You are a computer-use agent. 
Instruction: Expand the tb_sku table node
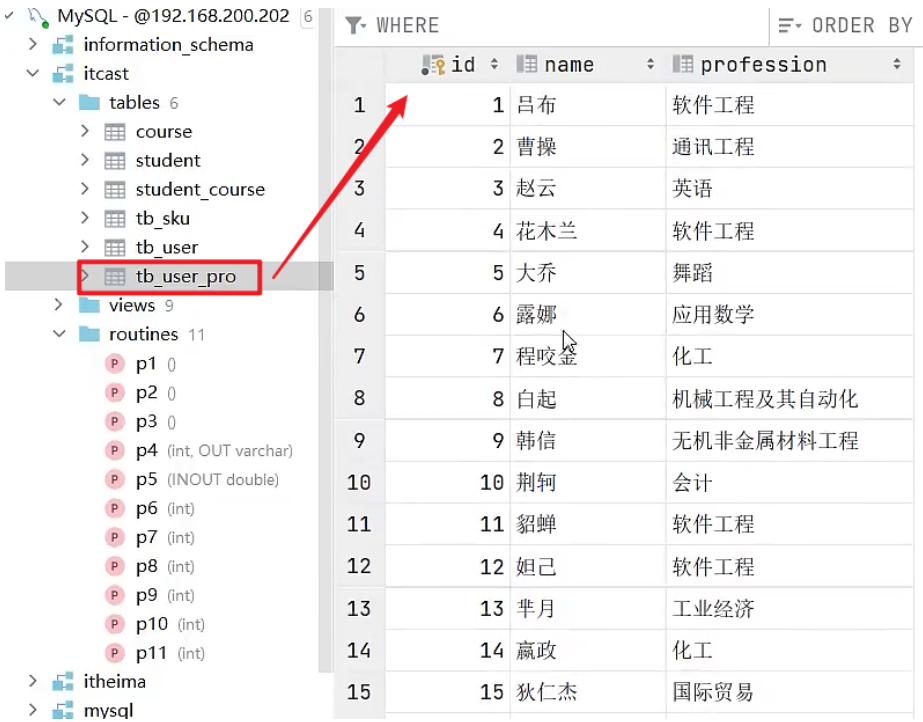[x=85, y=217]
